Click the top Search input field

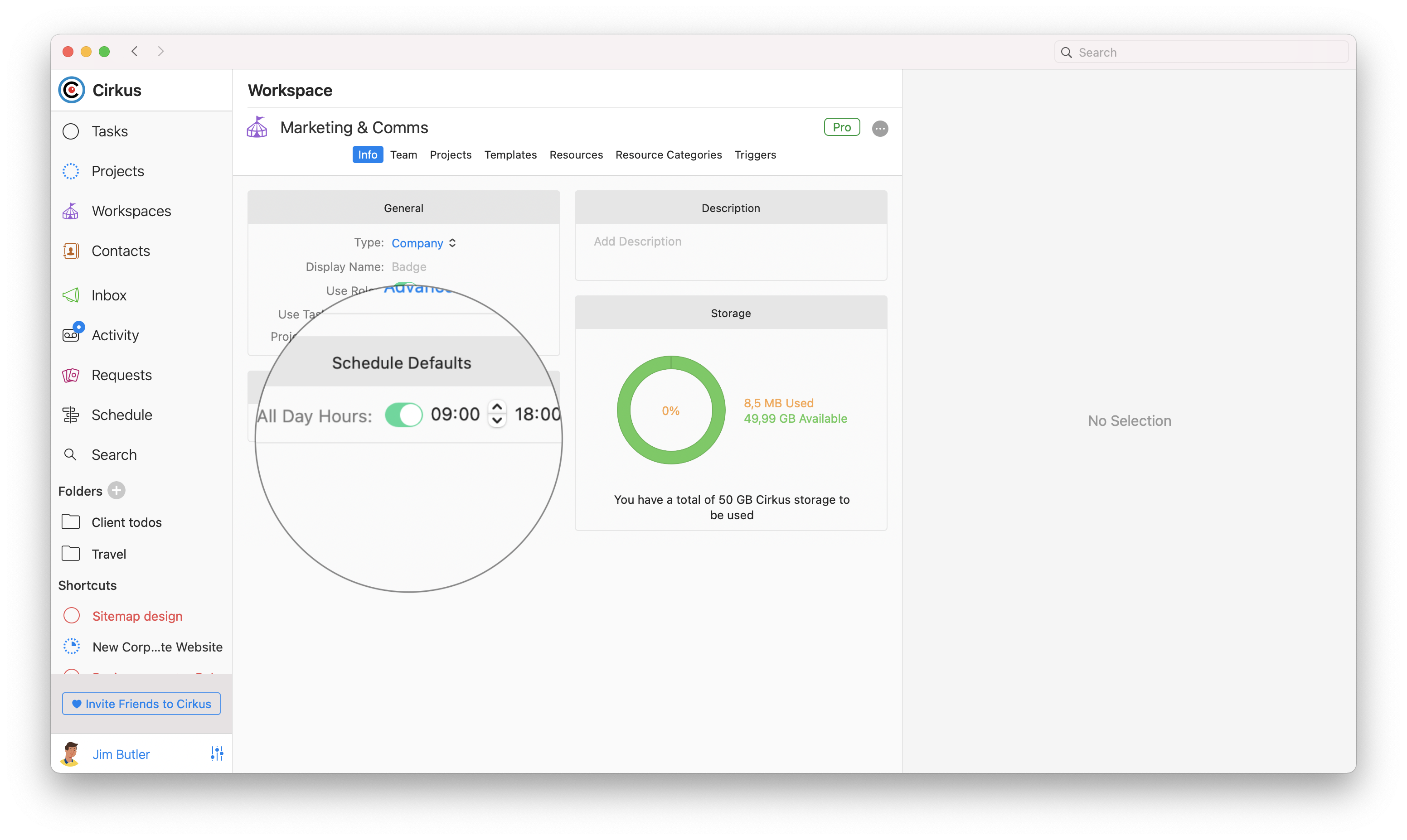click(x=1201, y=53)
